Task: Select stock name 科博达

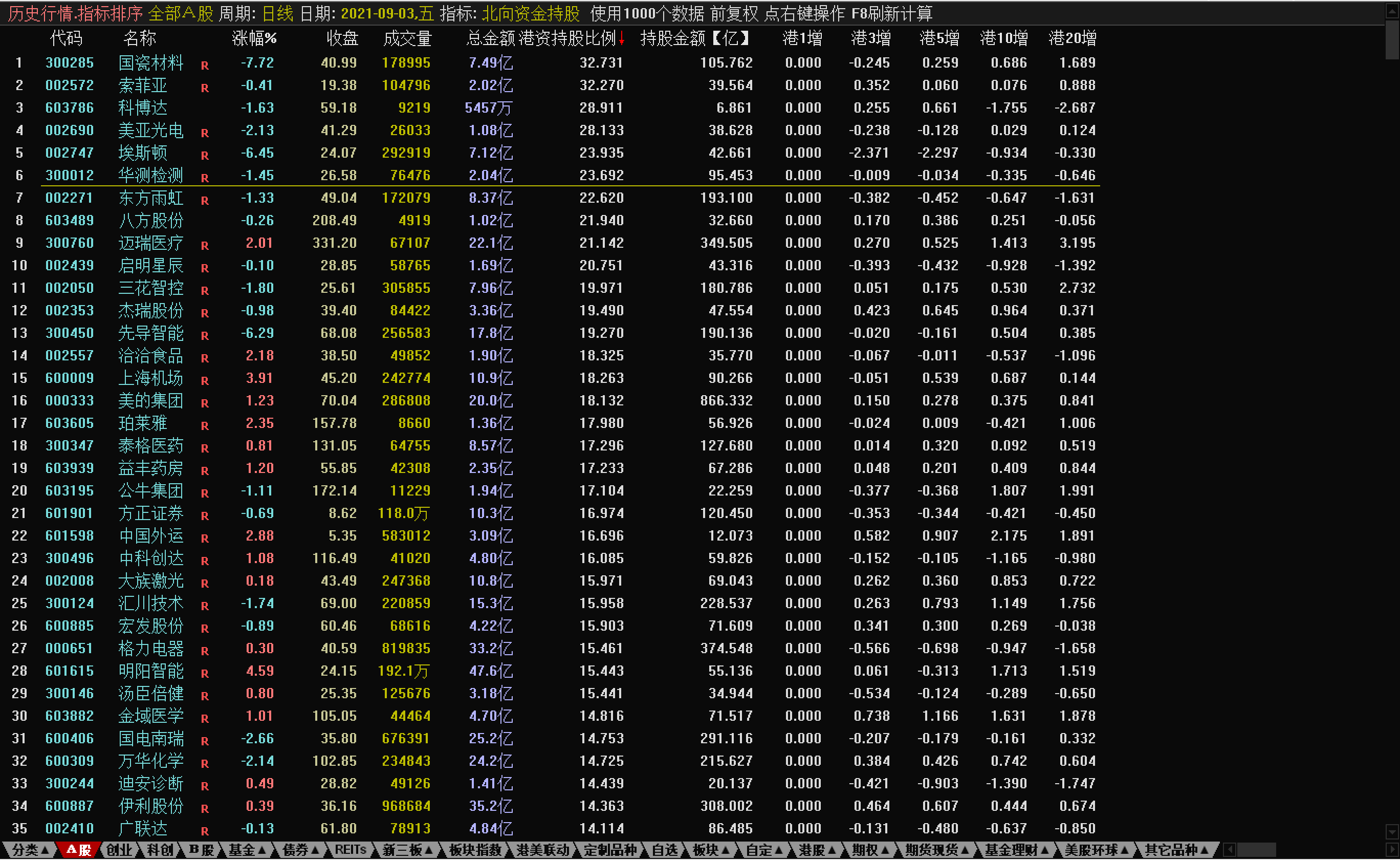Action: 143,107
